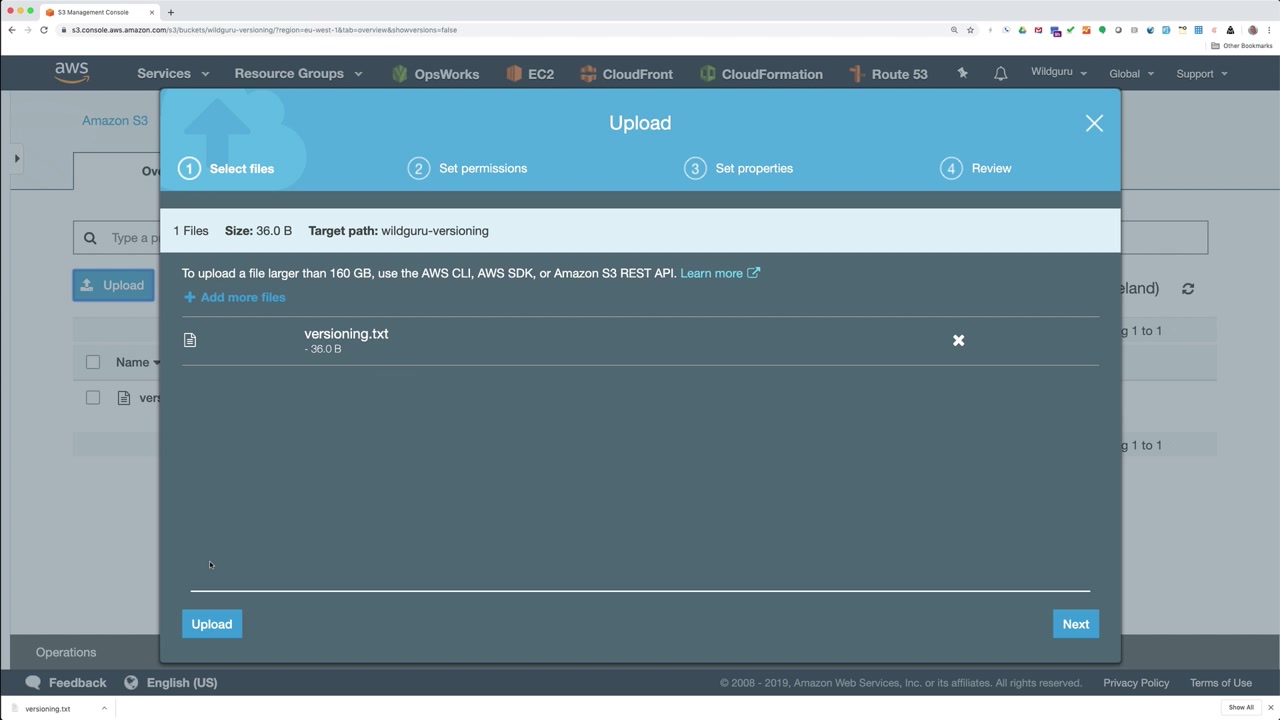Expand the collapsed left sidebar arrow
Image resolution: width=1280 pixels, height=720 pixels.
[17, 159]
